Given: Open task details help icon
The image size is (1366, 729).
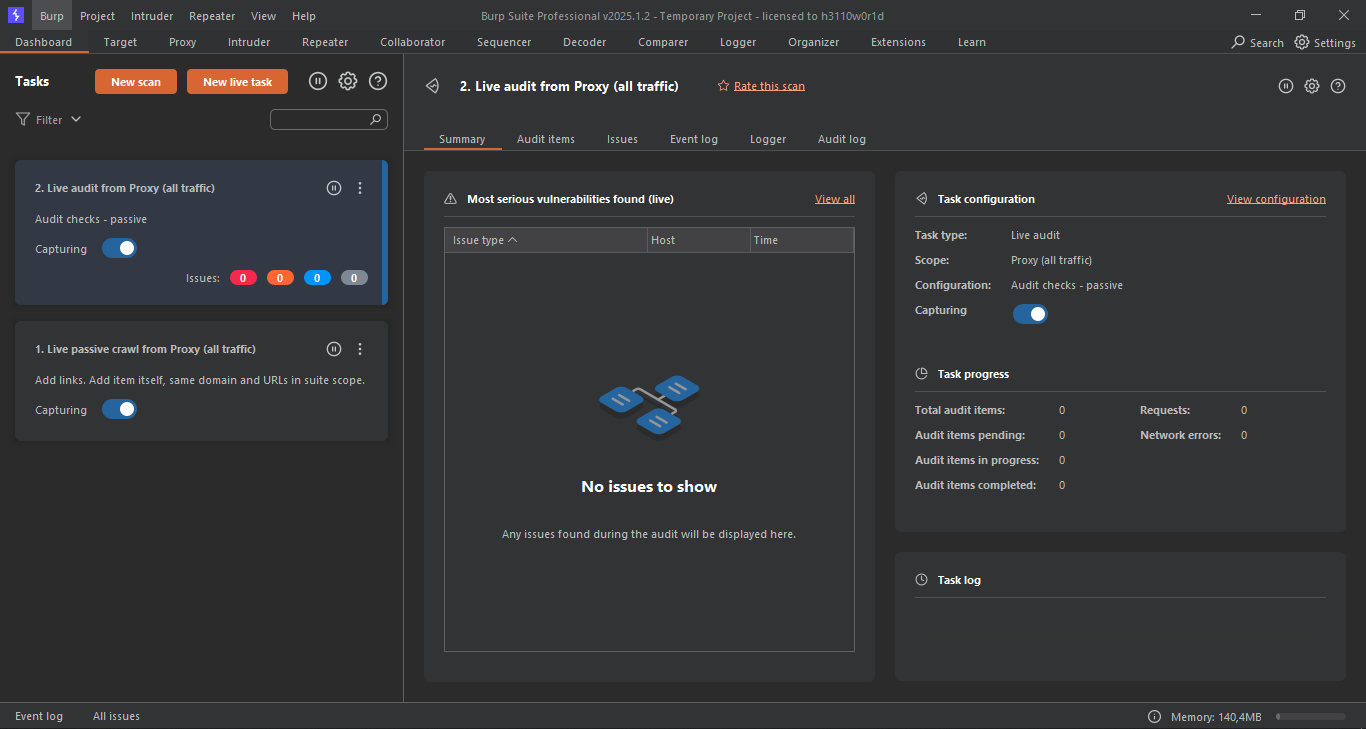Looking at the screenshot, I should click(x=1338, y=86).
